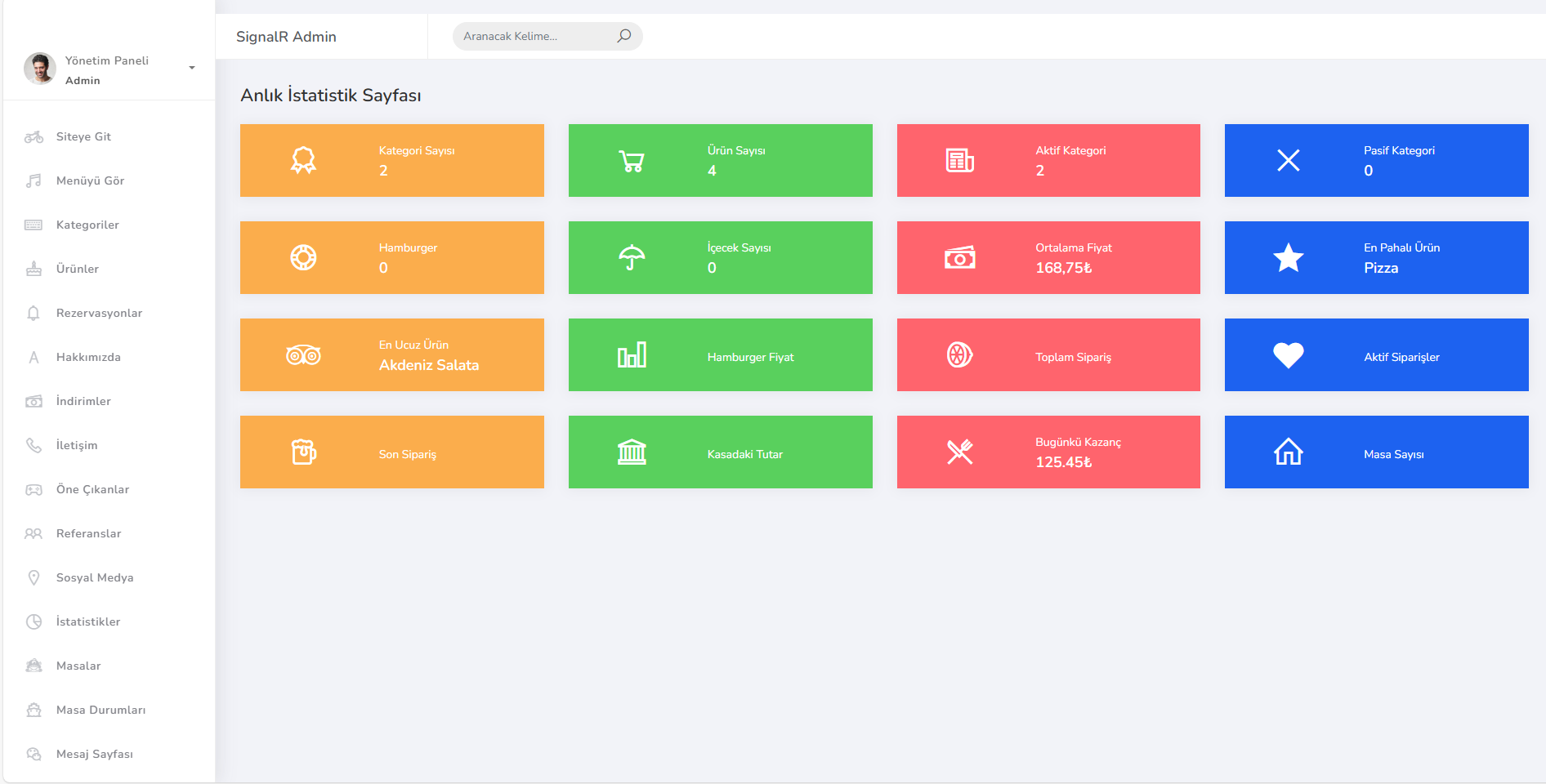
Task: Click the heart icon on Aktif Siparişler card
Action: coord(1288,355)
